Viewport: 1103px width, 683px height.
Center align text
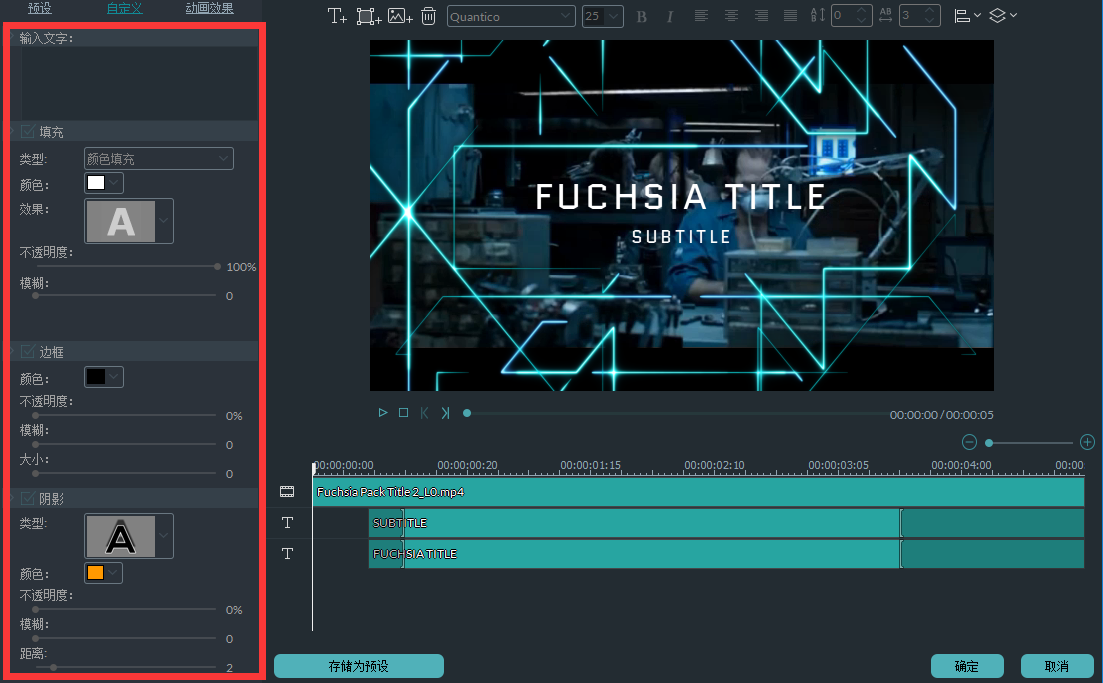pos(732,15)
